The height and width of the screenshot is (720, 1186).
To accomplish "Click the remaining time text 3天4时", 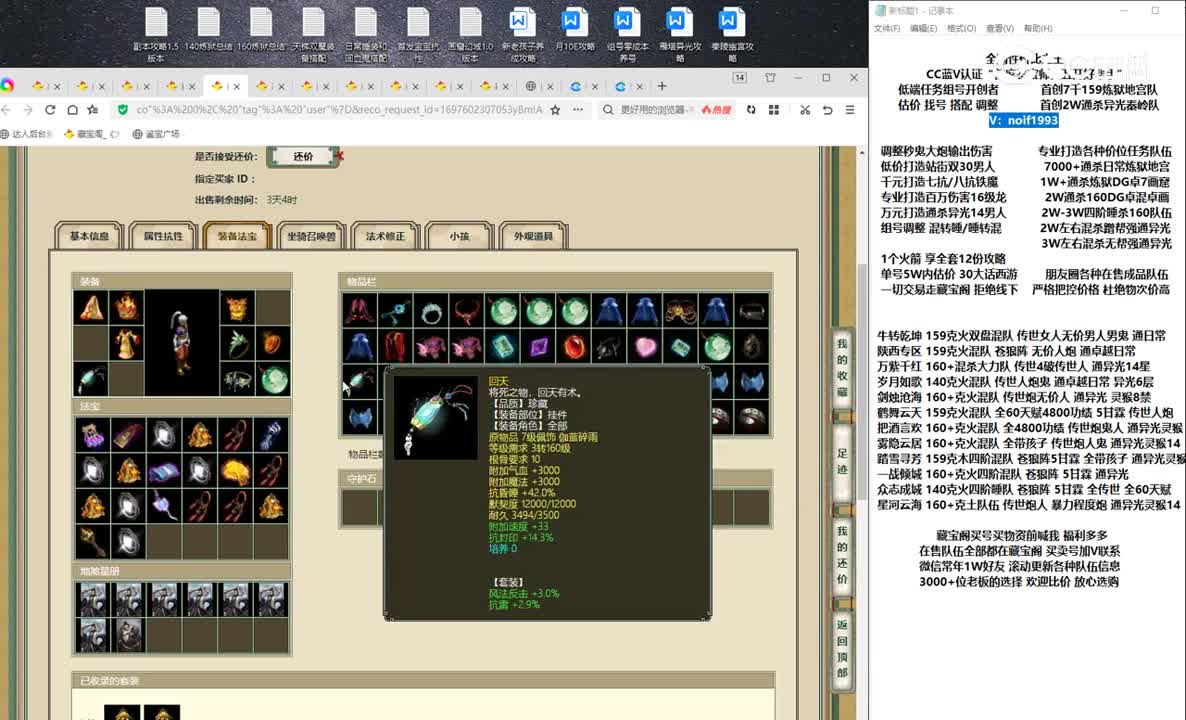I will 281,200.
